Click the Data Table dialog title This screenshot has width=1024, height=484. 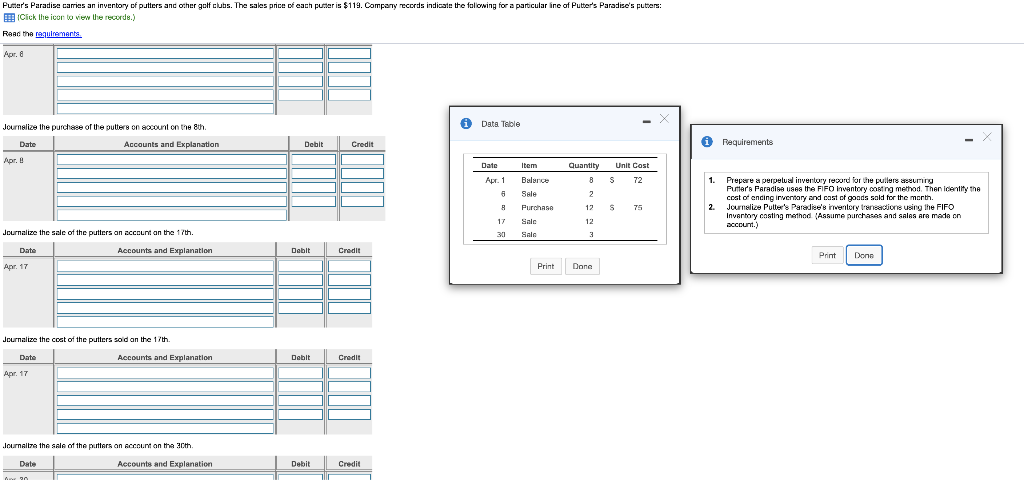(x=500, y=124)
